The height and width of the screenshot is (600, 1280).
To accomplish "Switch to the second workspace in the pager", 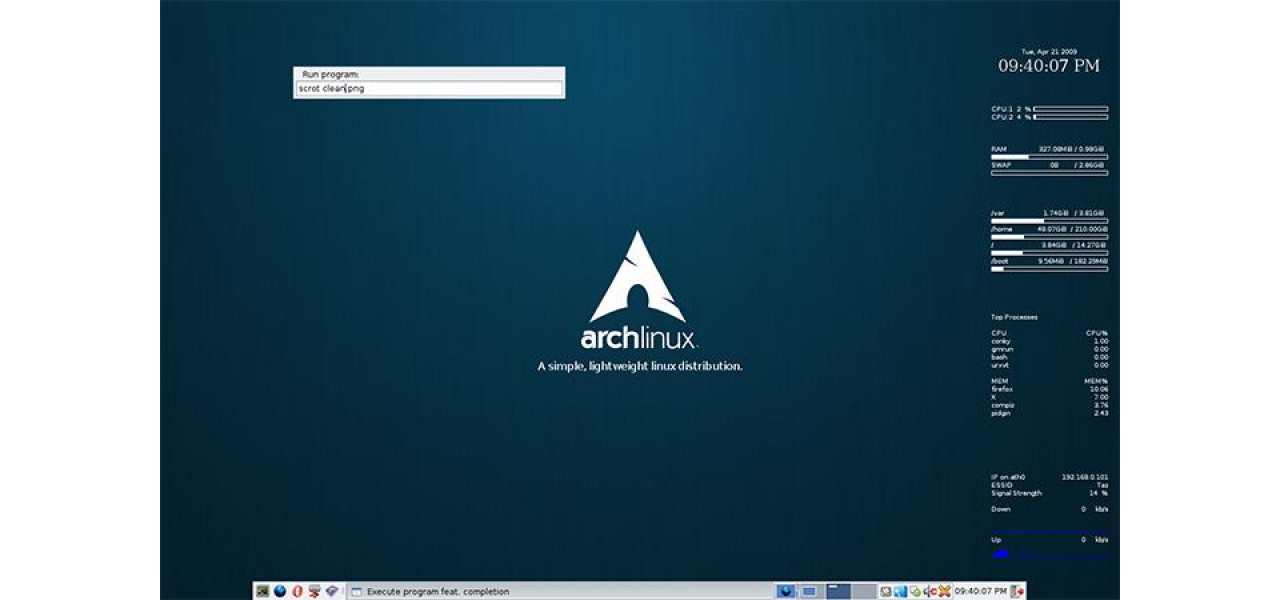I will 864,591.
